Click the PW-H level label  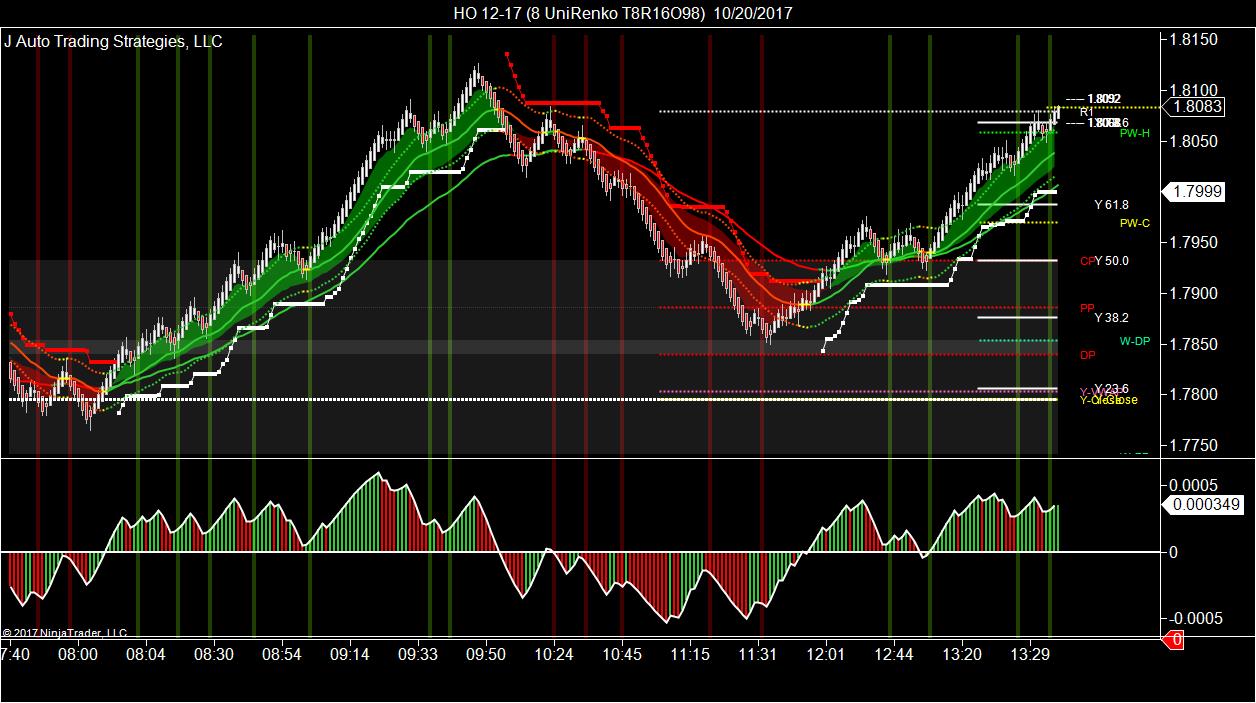(1135, 133)
